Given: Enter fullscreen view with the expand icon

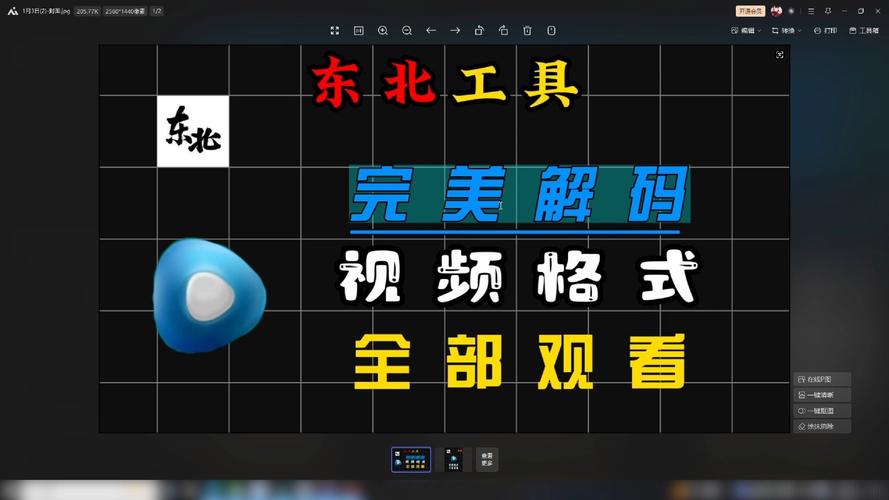Looking at the screenshot, I should (335, 31).
